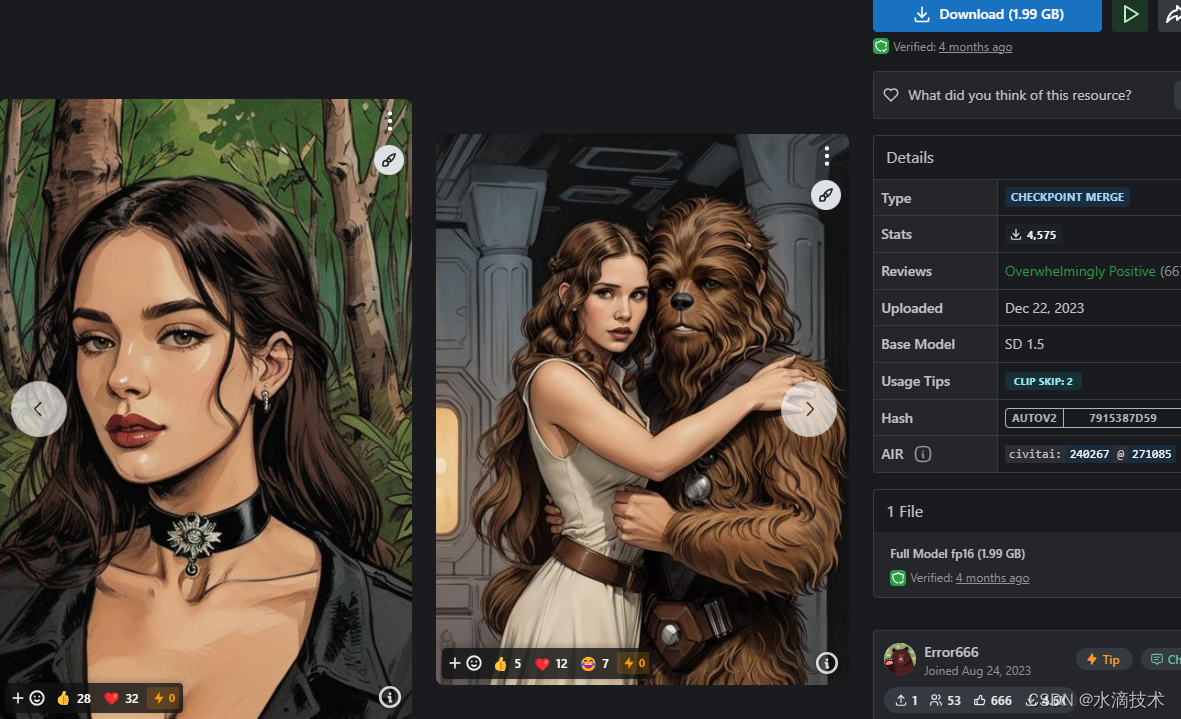Image resolution: width=1181 pixels, height=719 pixels.
Task: Click Full Model fp16 (1.99 GB) file
Action: 957,553
